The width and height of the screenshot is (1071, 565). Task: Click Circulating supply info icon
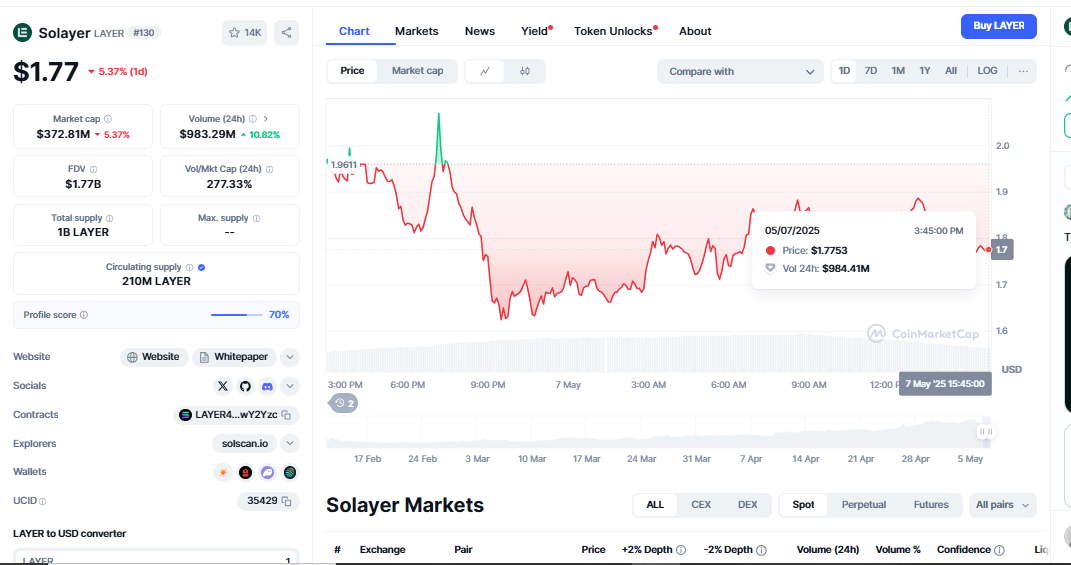(189, 268)
